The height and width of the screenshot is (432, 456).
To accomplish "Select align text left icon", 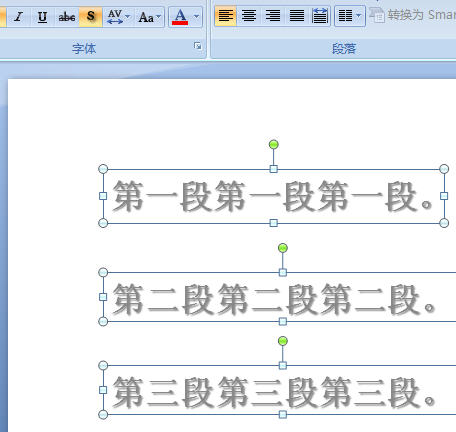I will 226,16.
